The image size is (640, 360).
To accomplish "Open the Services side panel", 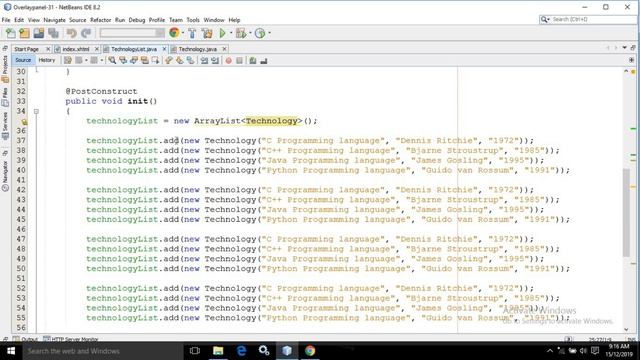I will [x=5, y=126].
